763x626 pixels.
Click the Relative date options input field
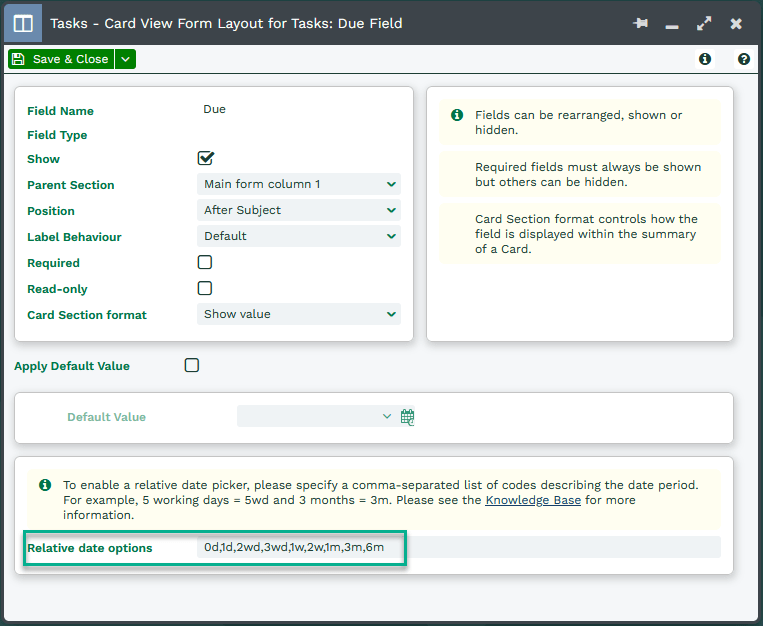[458, 547]
